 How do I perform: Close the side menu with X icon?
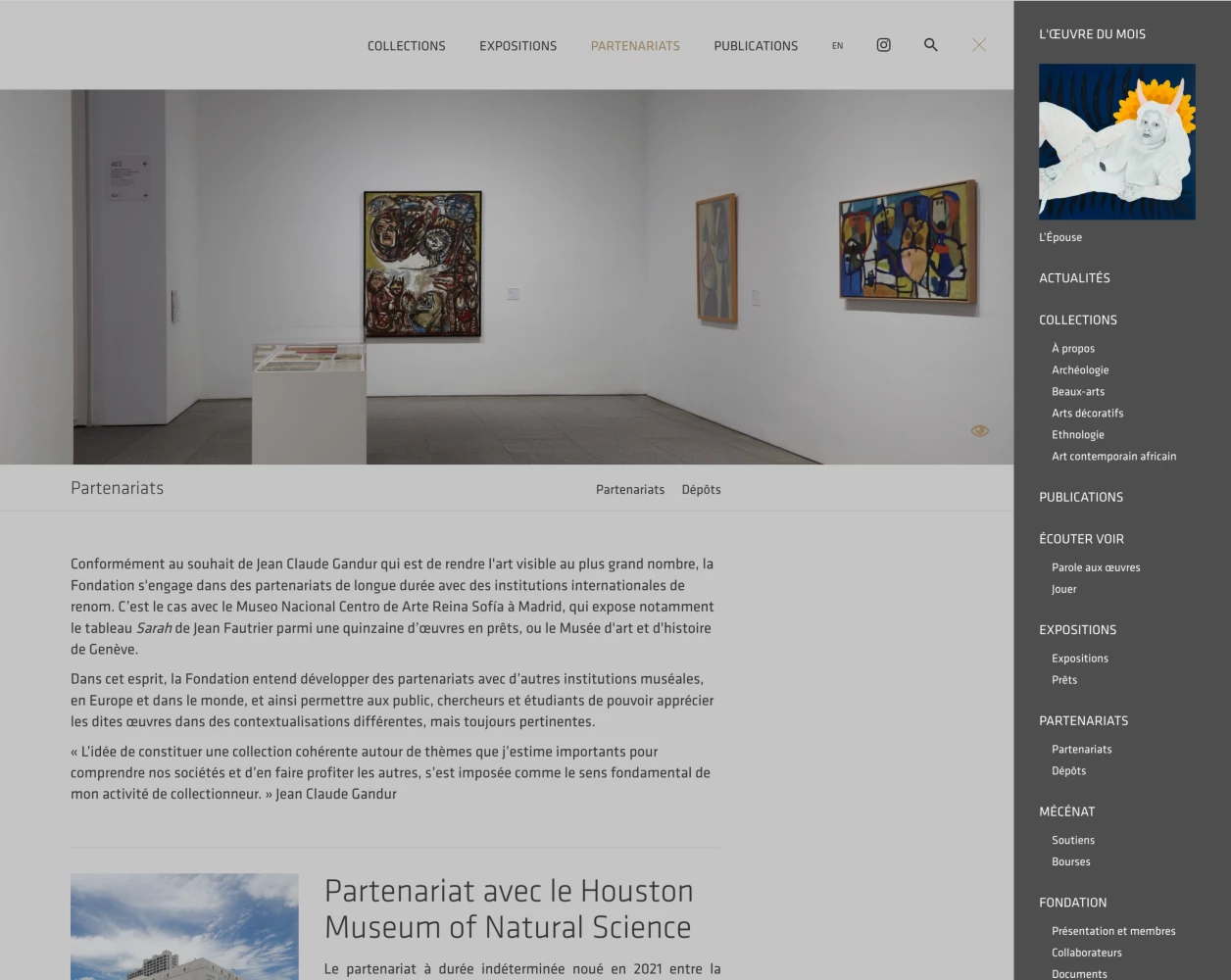tap(978, 45)
